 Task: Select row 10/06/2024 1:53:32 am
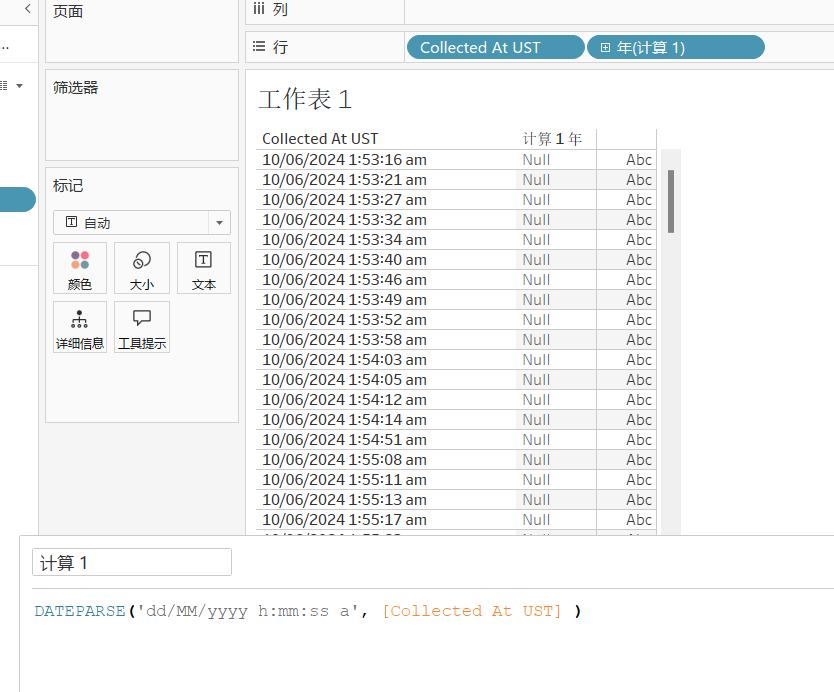click(345, 220)
